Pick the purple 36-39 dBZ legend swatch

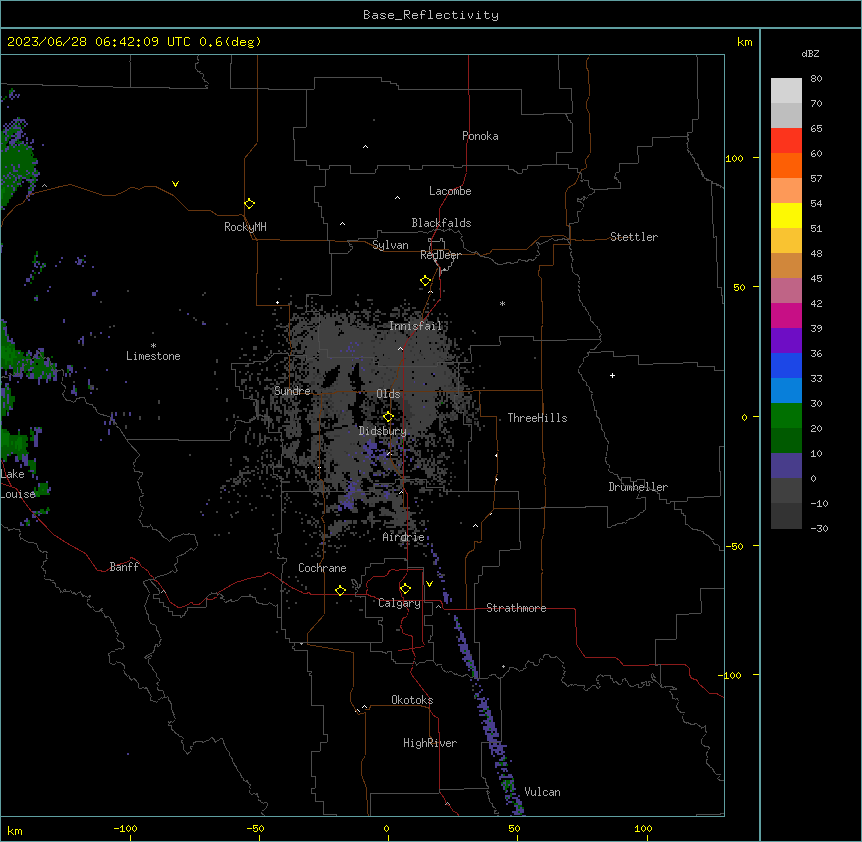pyautogui.click(x=786, y=341)
